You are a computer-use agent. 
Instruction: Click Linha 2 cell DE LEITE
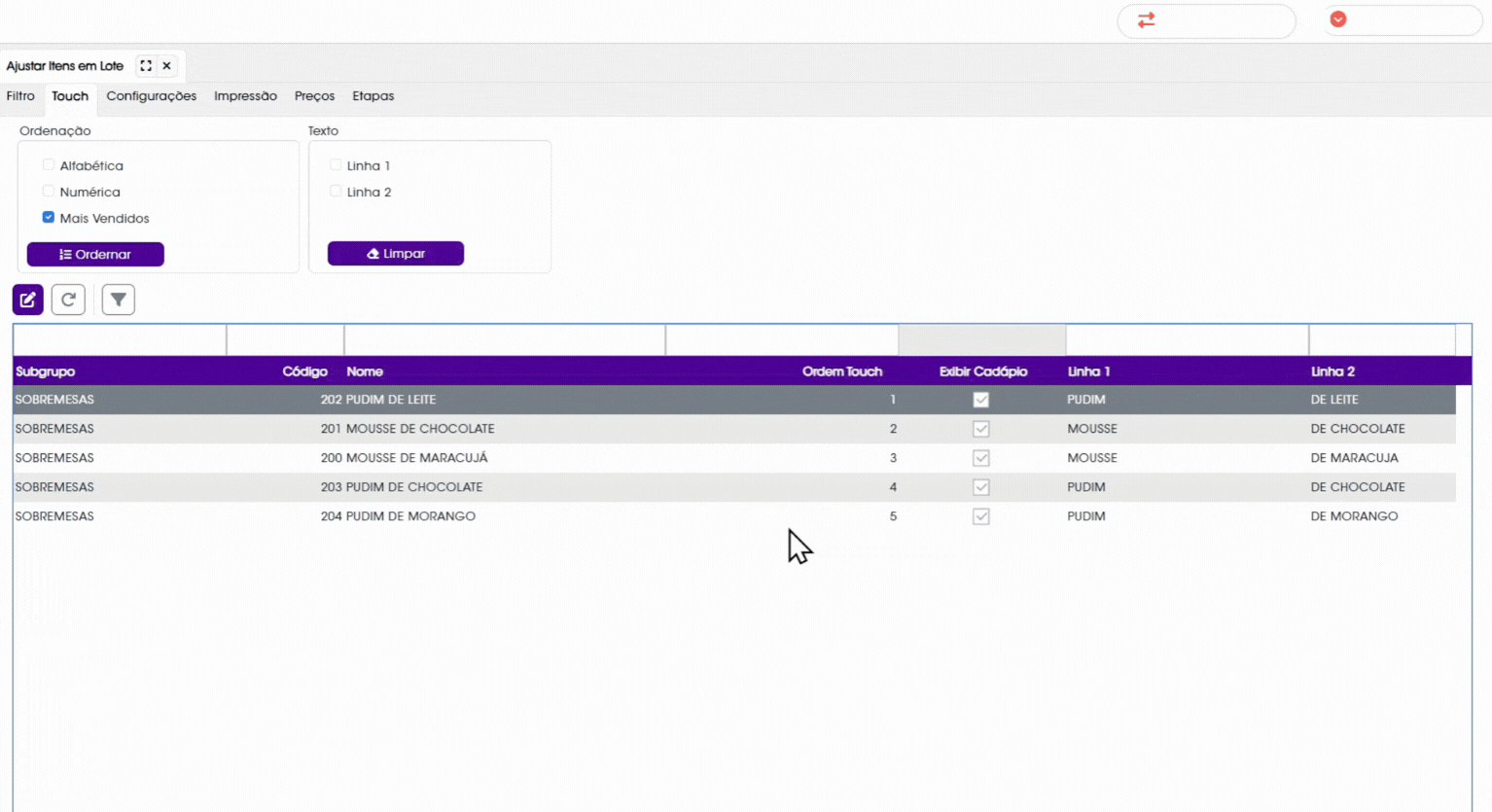pos(1334,400)
